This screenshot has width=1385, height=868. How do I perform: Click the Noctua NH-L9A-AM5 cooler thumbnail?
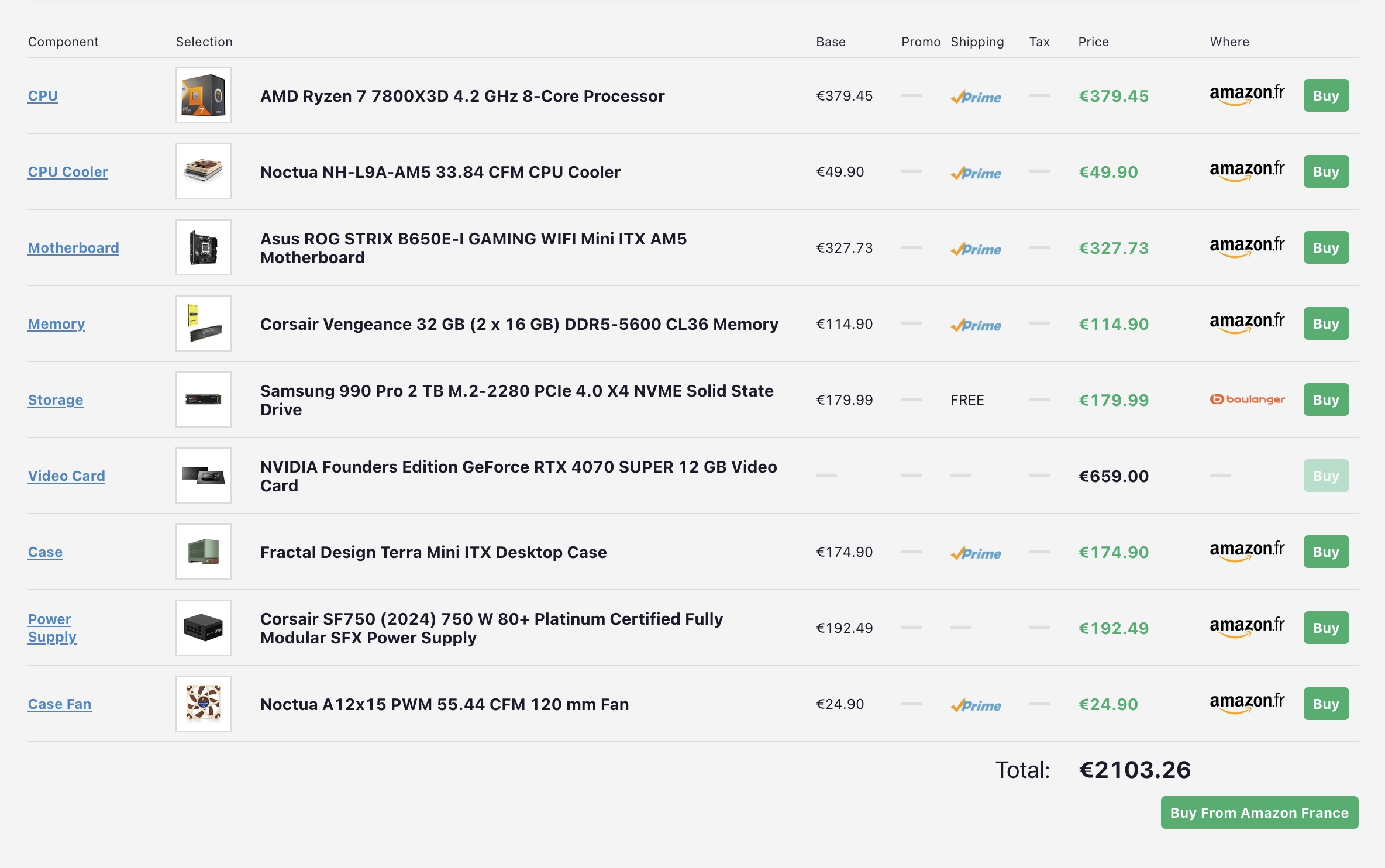tap(203, 171)
